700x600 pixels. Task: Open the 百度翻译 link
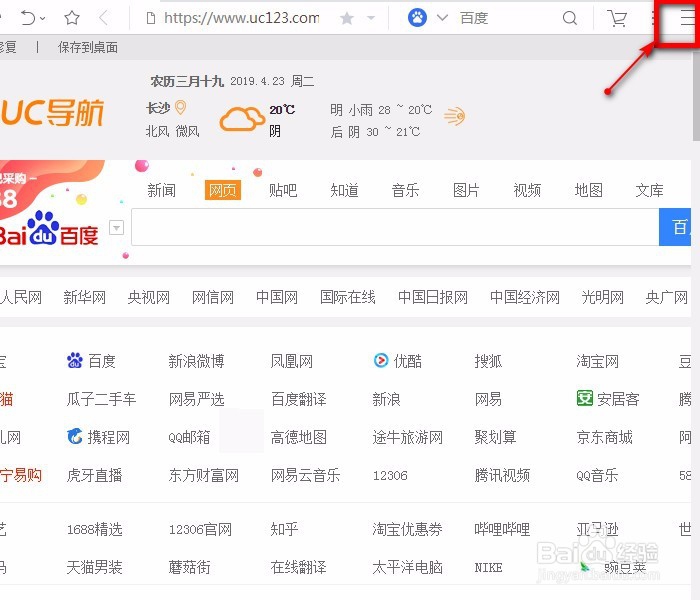point(299,399)
